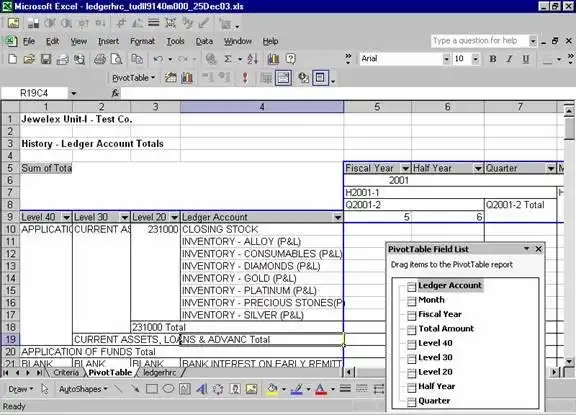The image size is (576, 415).
Task: Open the Ledger Account filter dropdown
Action: (x=338, y=217)
